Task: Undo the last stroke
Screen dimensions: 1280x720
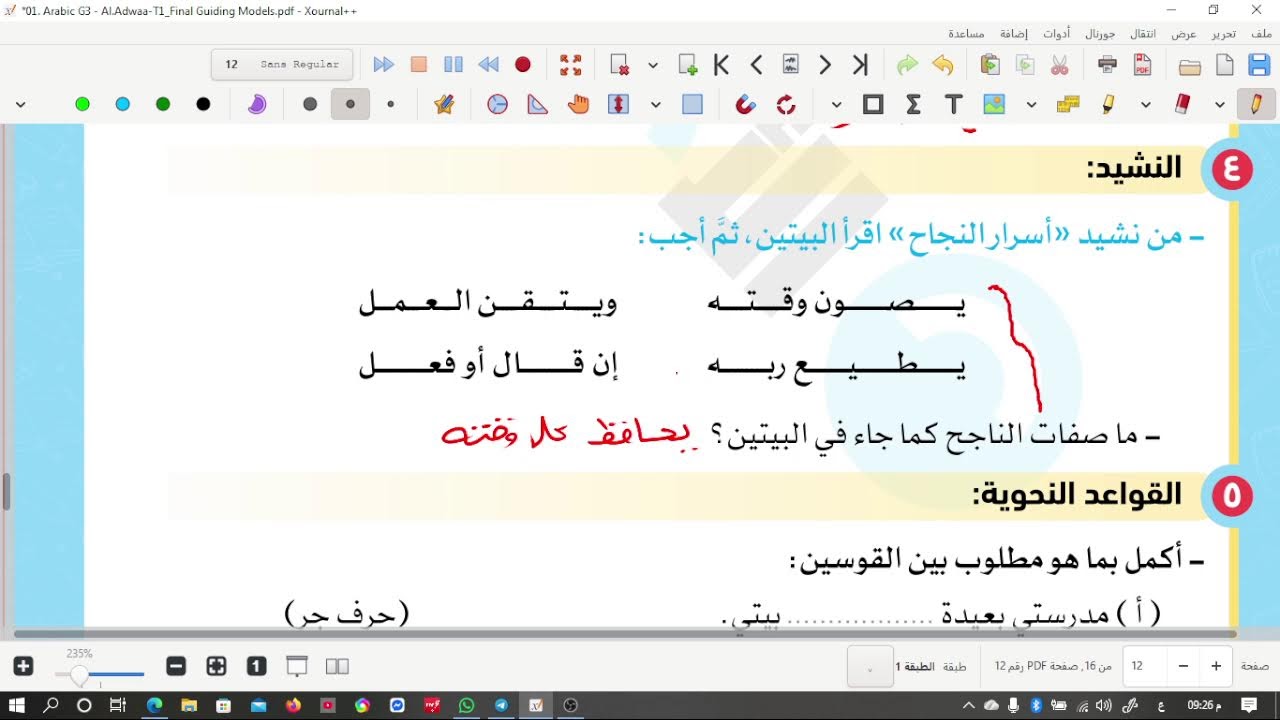Action: [x=942, y=65]
